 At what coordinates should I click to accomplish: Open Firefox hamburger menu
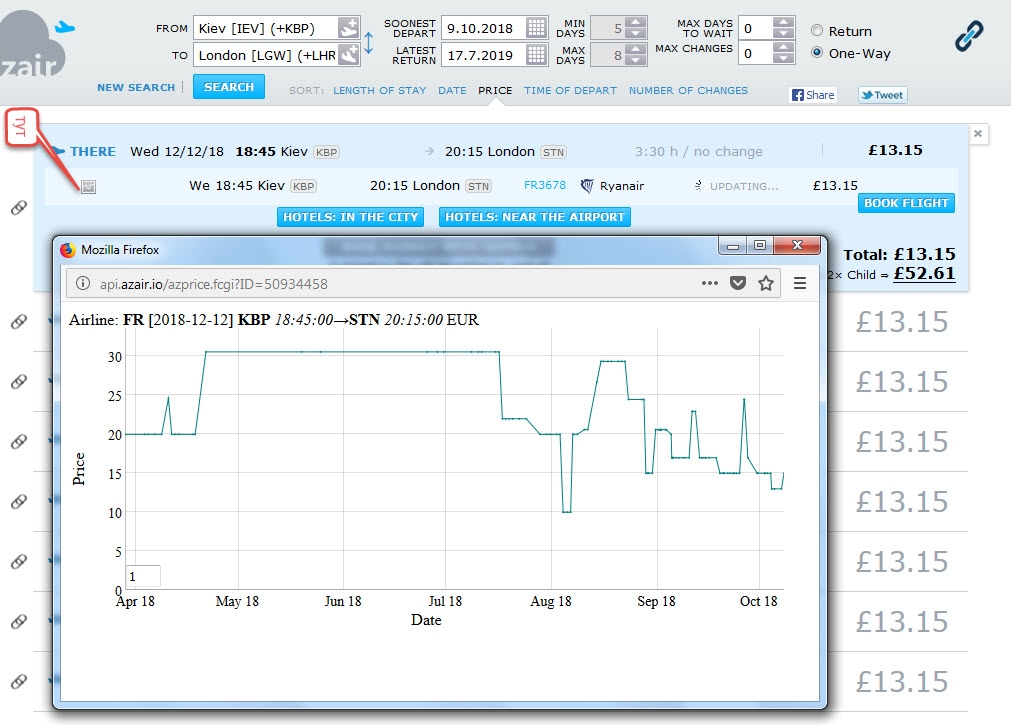pos(800,283)
